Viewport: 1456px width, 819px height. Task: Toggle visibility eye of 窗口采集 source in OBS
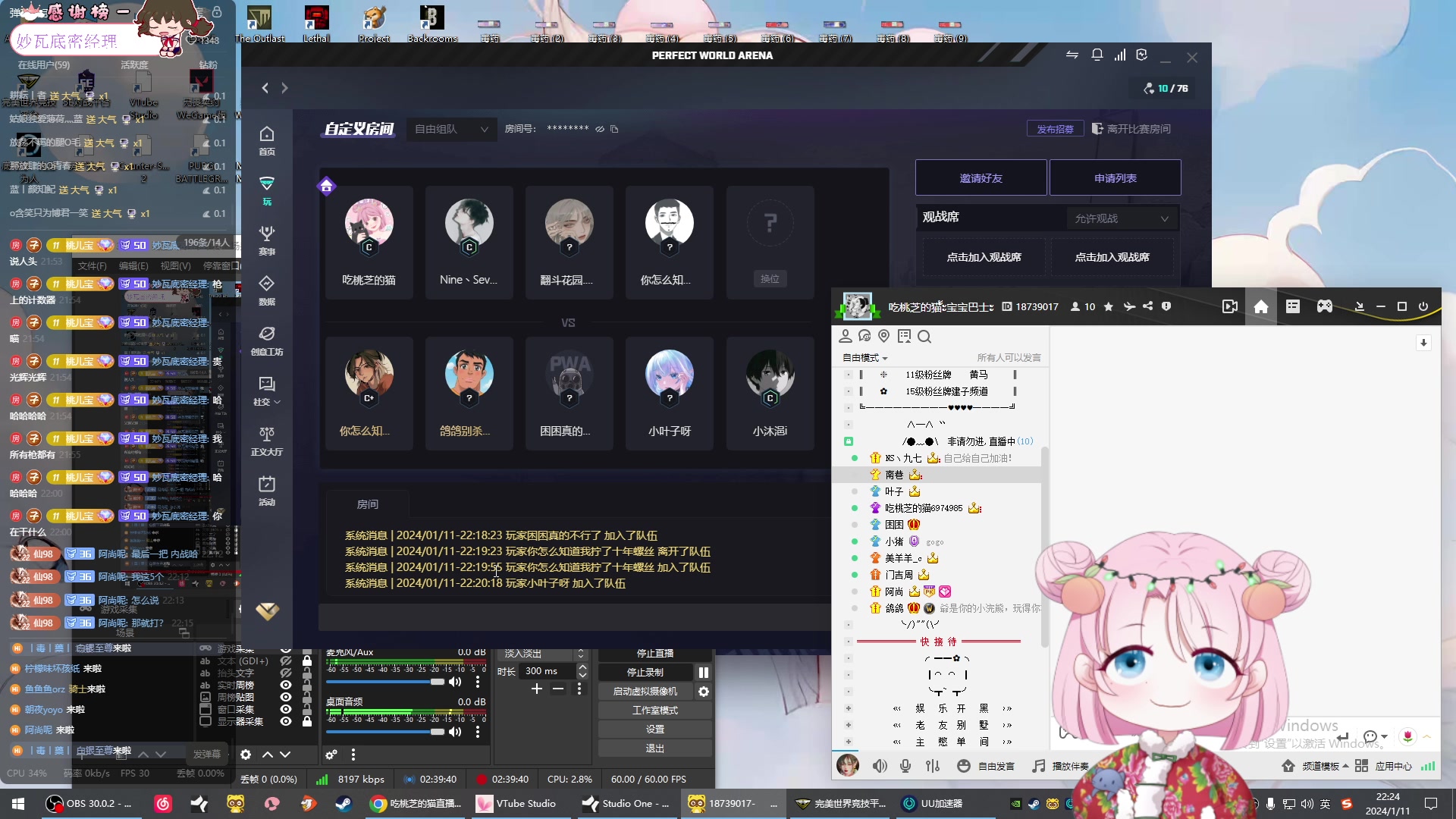[286, 709]
